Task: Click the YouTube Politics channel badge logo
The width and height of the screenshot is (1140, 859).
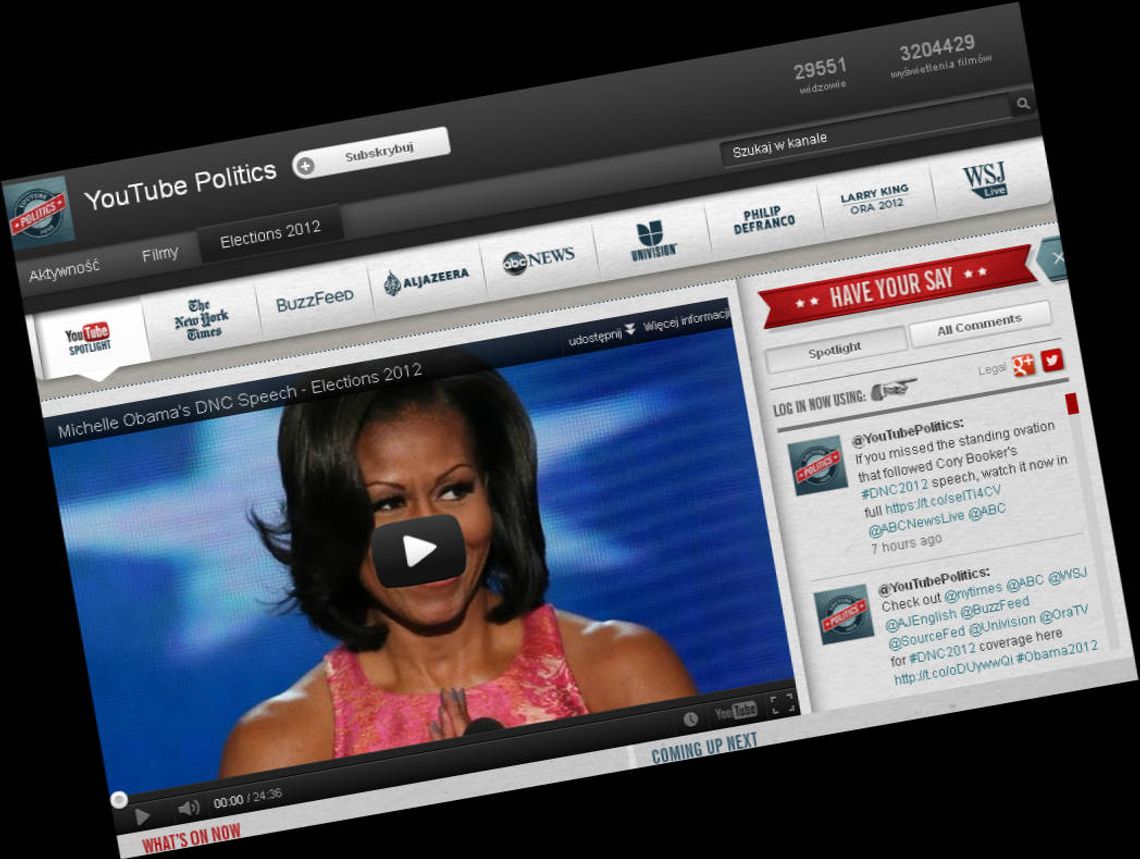Action: click(x=39, y=213)
